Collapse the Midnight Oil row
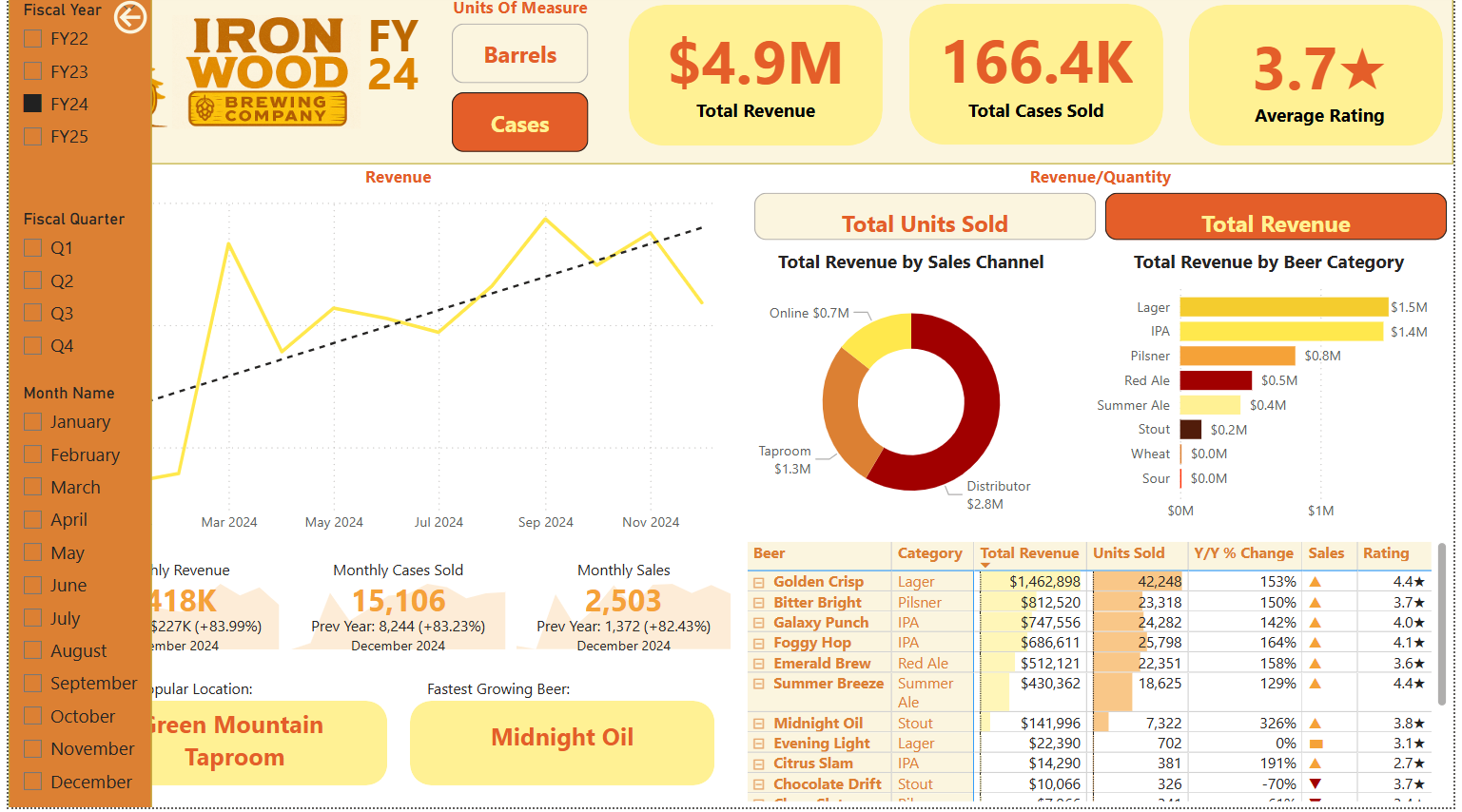 coord(757,723)
